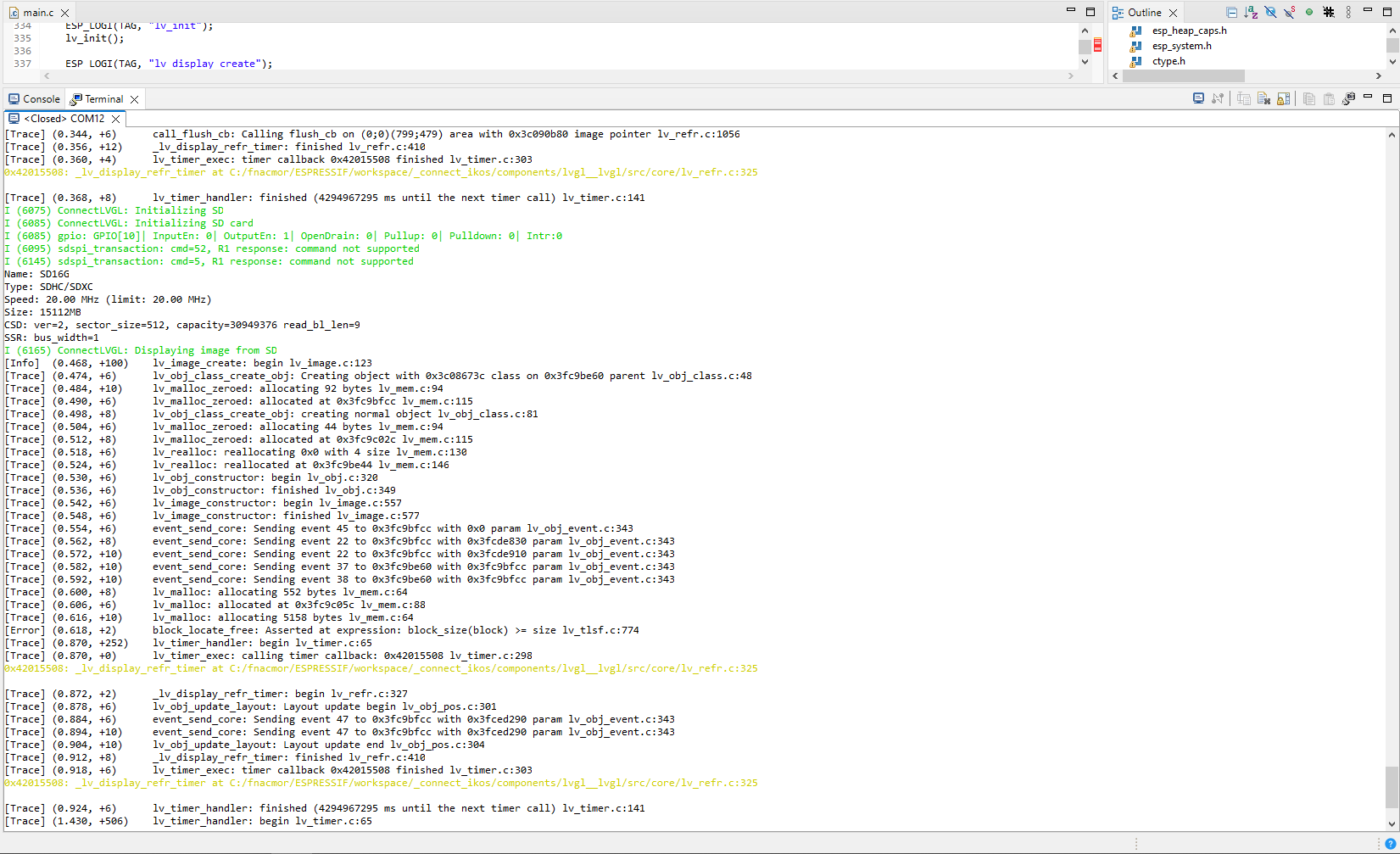Toggle terminal scroll lock

point(1283,98)
